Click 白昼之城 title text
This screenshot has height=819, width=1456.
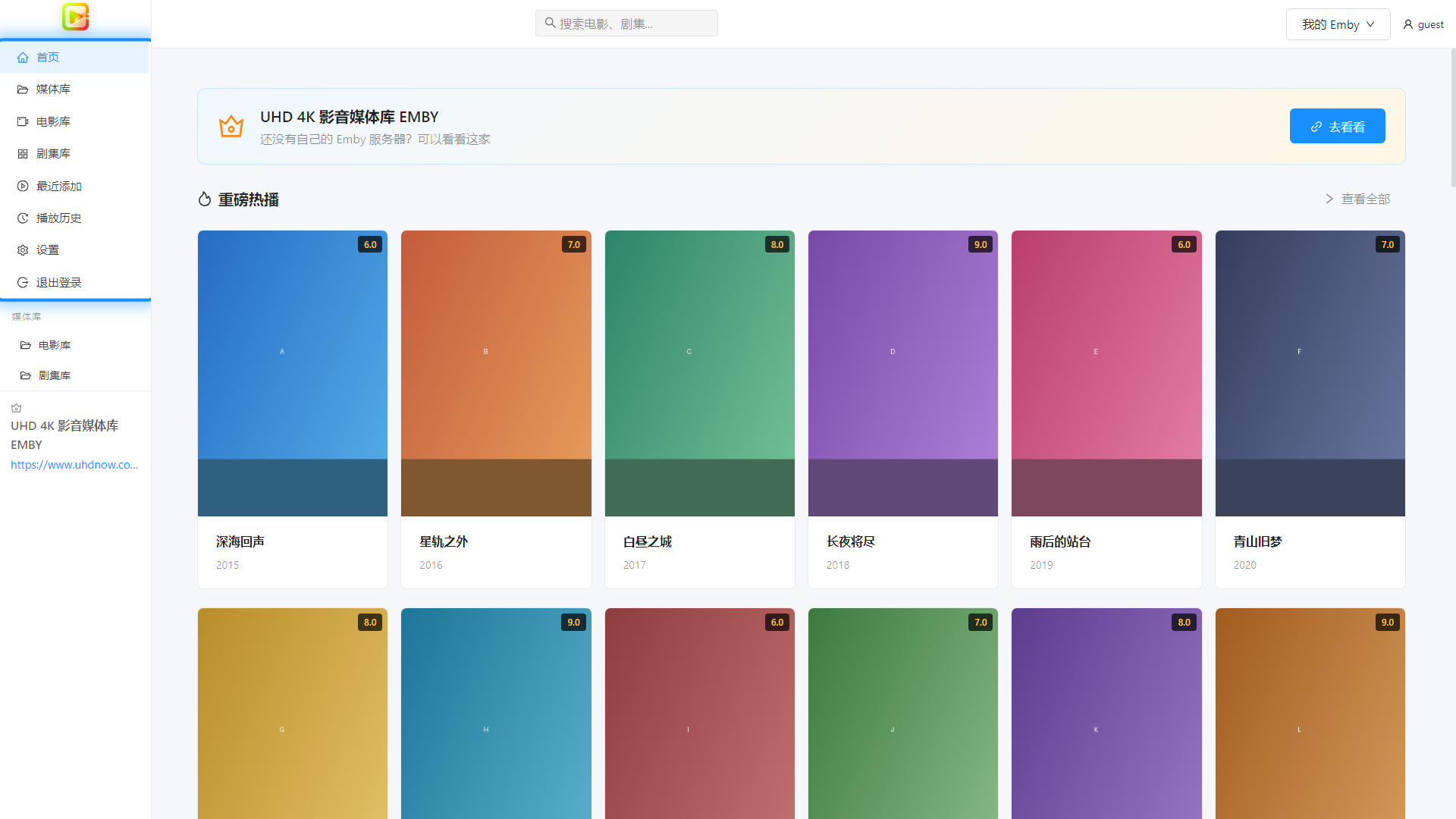pos(648,541)
